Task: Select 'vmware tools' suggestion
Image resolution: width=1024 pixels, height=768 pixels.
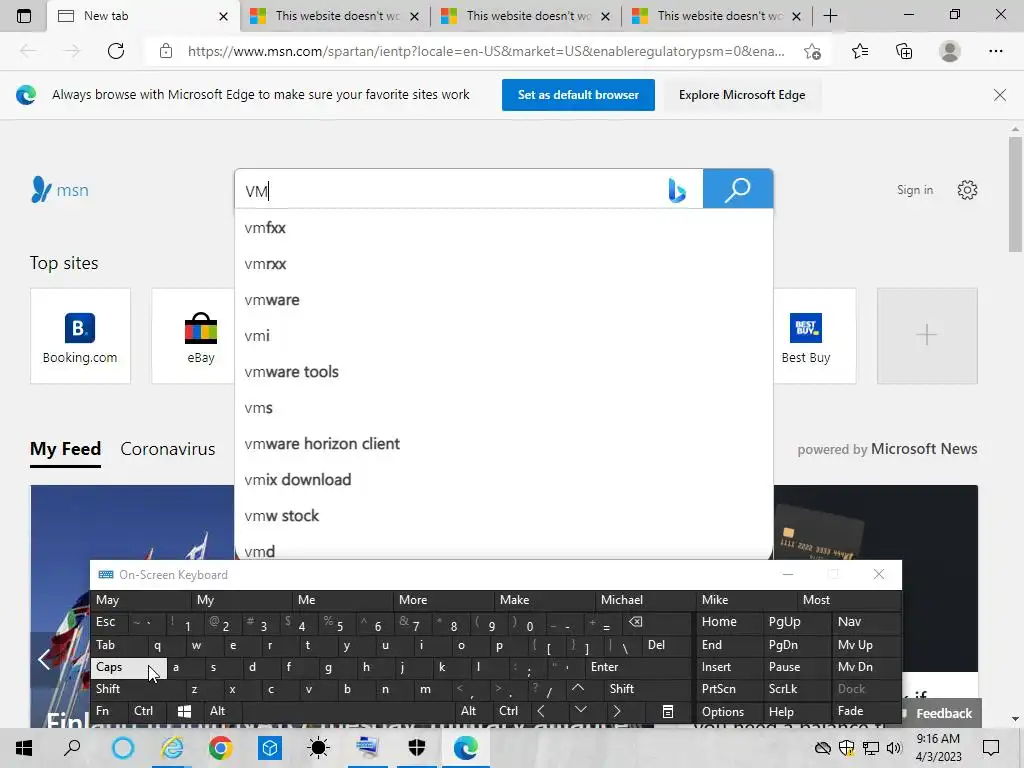Action: pyautogui.click(x=504, y=372)
